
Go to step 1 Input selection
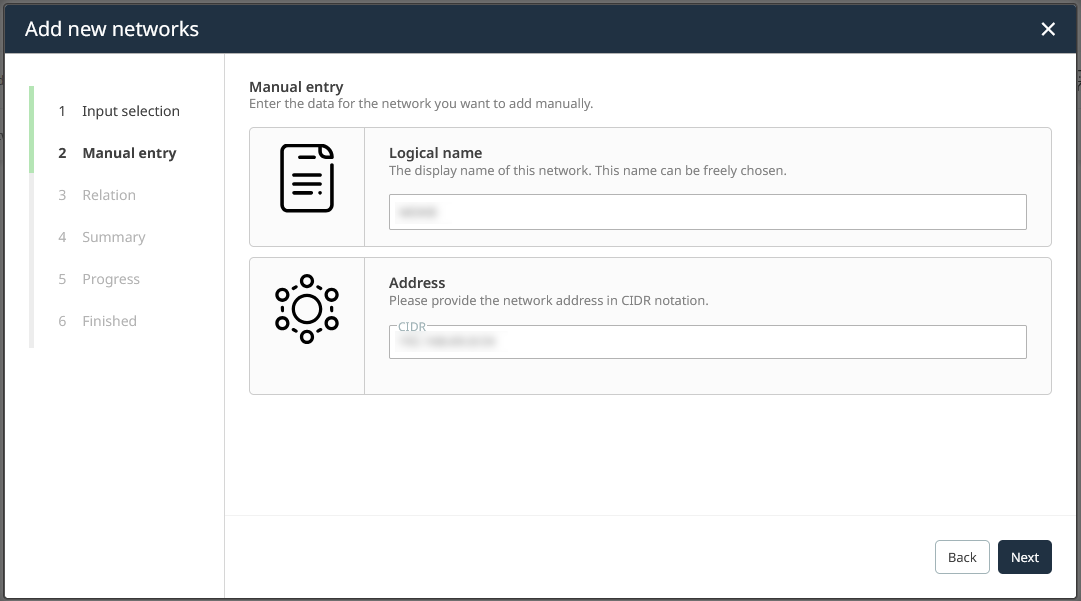tap(130, 111)
